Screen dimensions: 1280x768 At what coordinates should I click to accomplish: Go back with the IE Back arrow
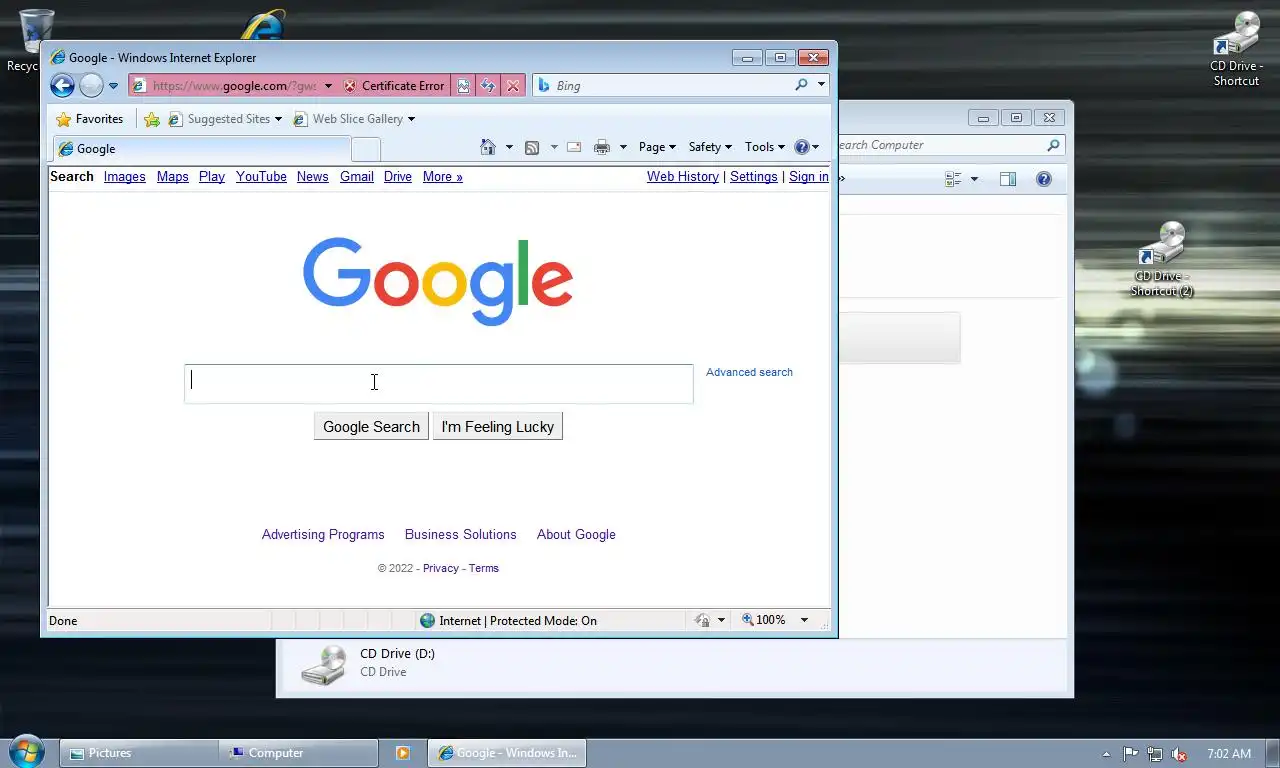coord(62,85)
